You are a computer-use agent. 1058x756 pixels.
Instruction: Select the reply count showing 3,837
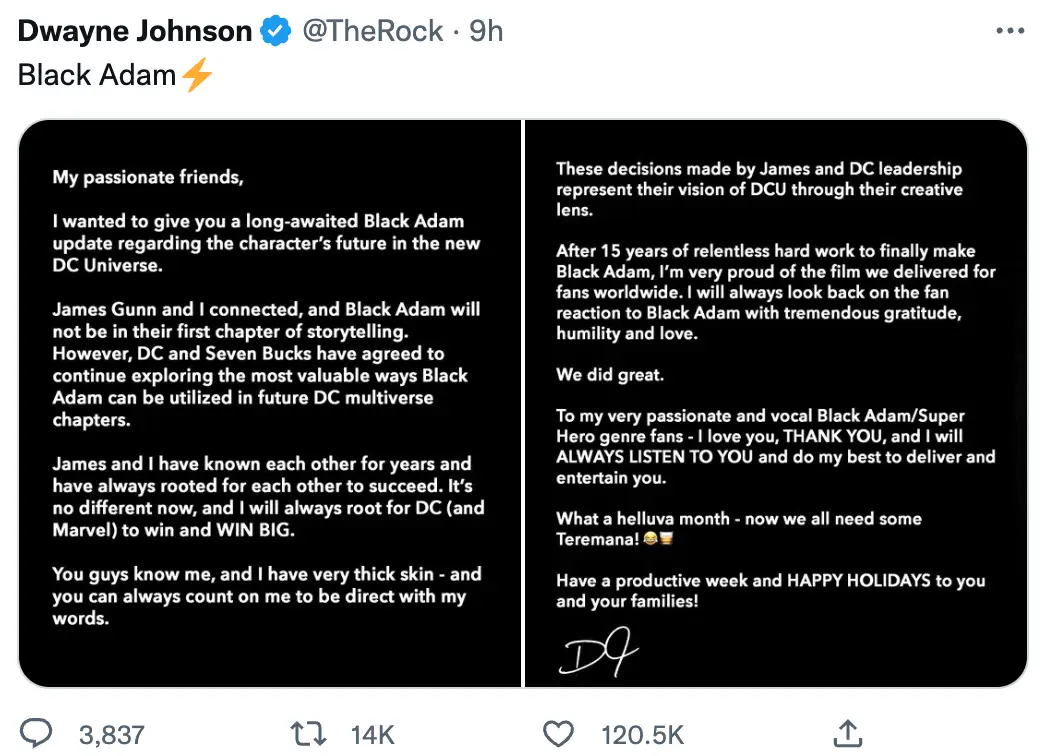click(110, 733)
